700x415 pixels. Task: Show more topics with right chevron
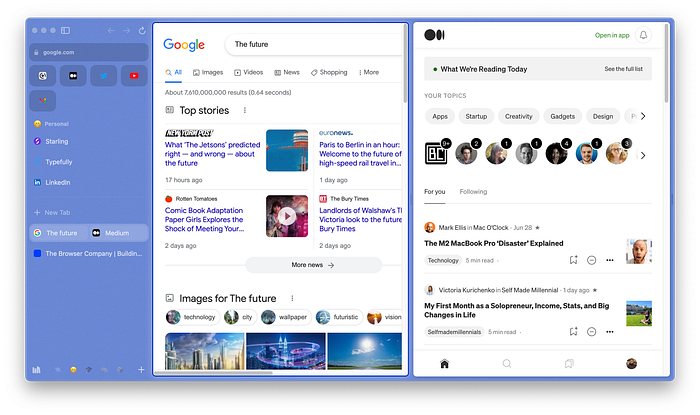pyautogui.click(x=643, y=116)
